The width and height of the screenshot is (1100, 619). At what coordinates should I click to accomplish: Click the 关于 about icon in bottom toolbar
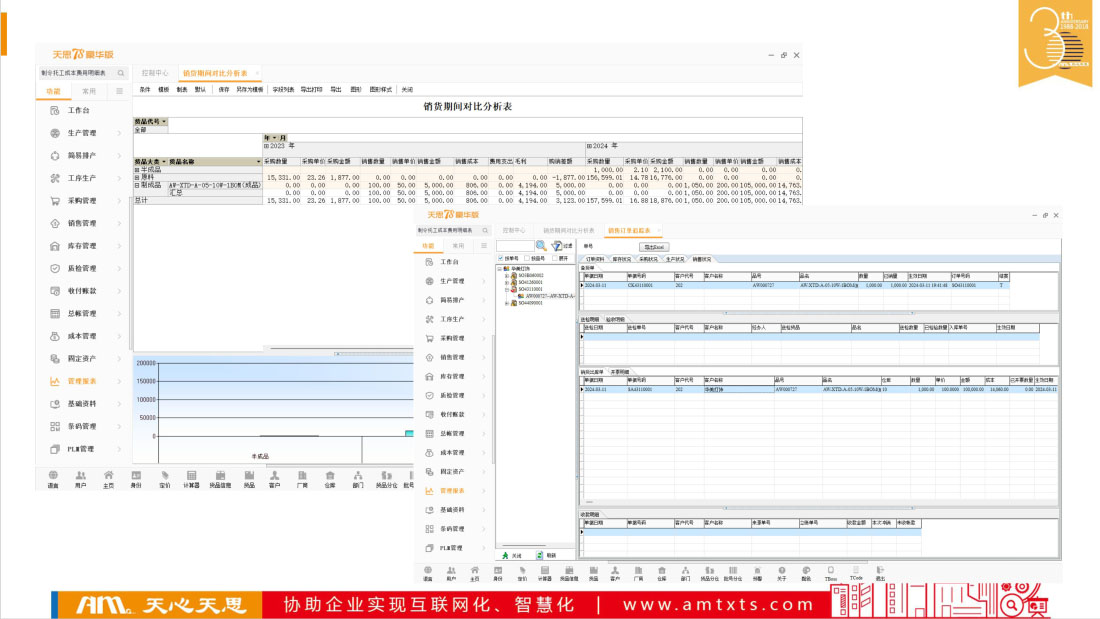[781, 572]
